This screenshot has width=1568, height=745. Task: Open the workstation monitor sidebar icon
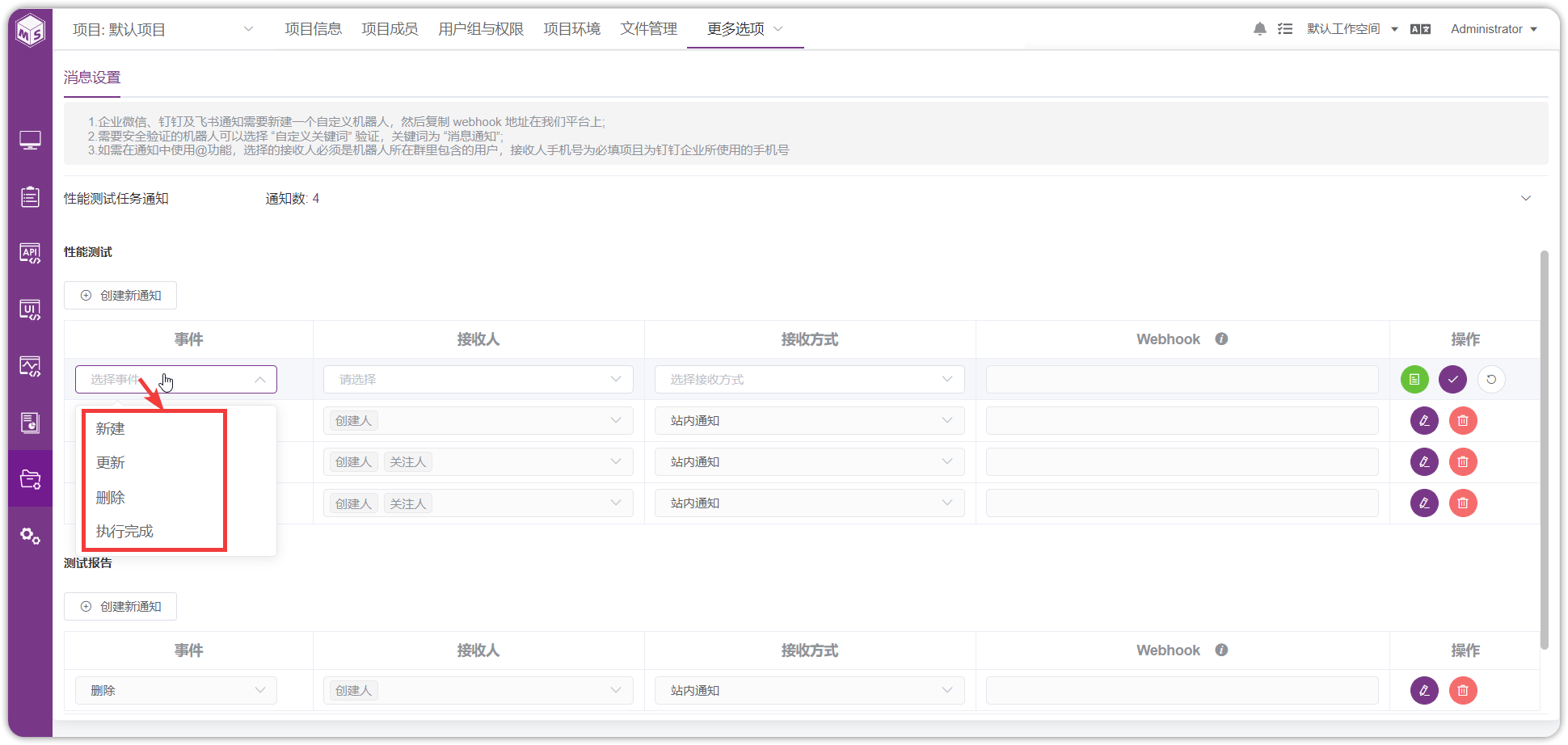(30, 141)
